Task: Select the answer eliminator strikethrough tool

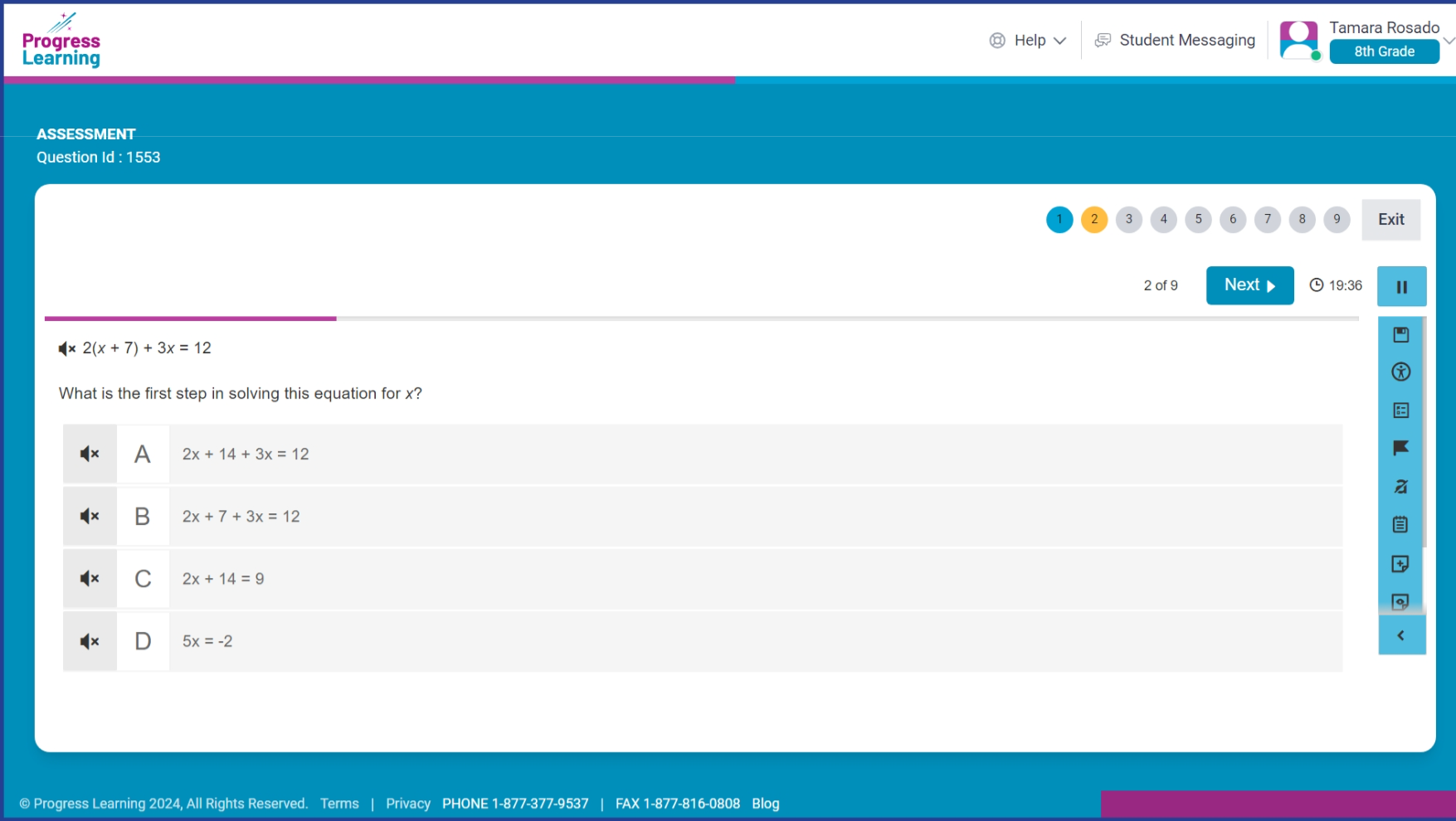Action: point(1400,487)
